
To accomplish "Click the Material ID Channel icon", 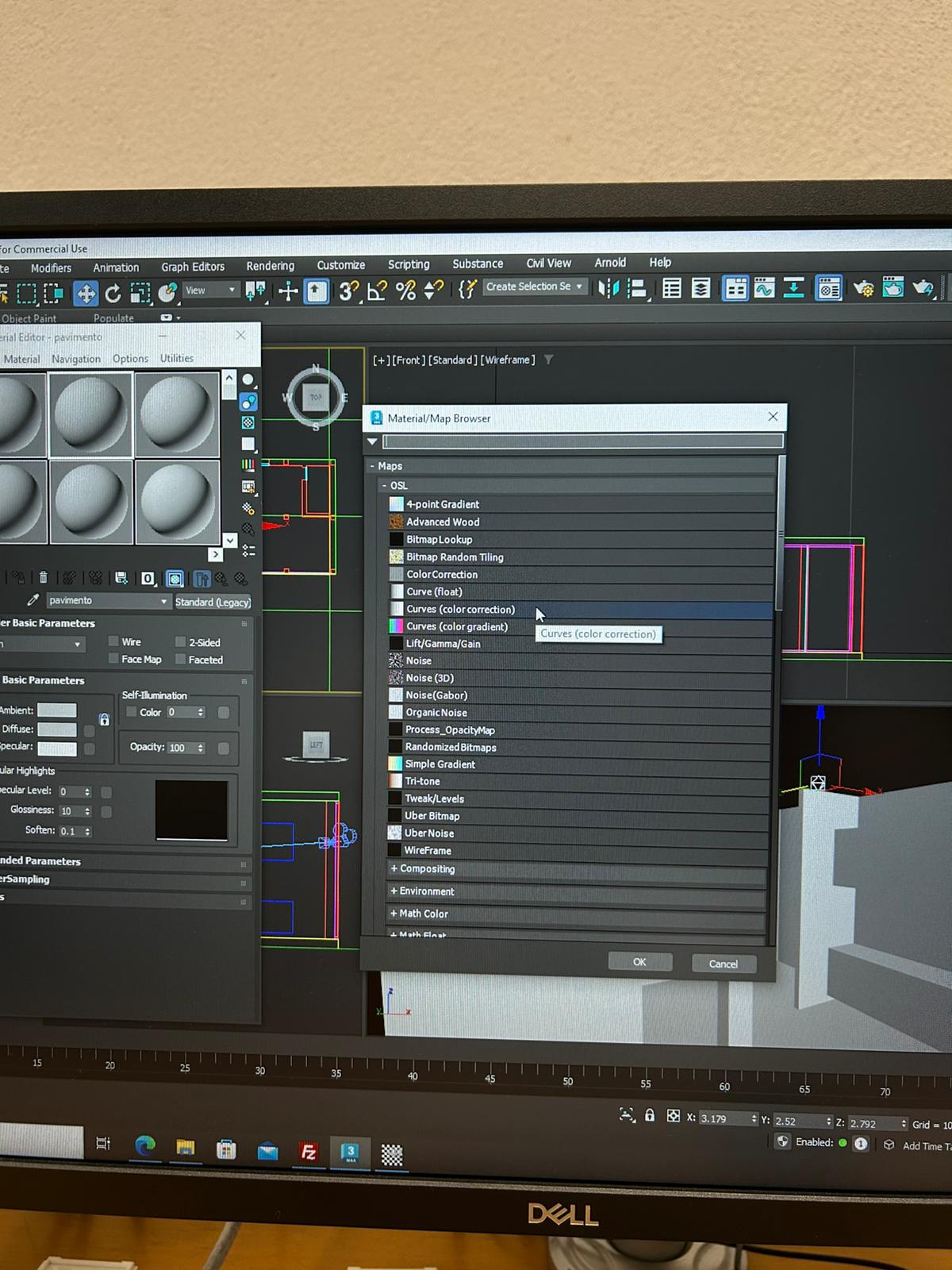I will (x=148, y=579).
